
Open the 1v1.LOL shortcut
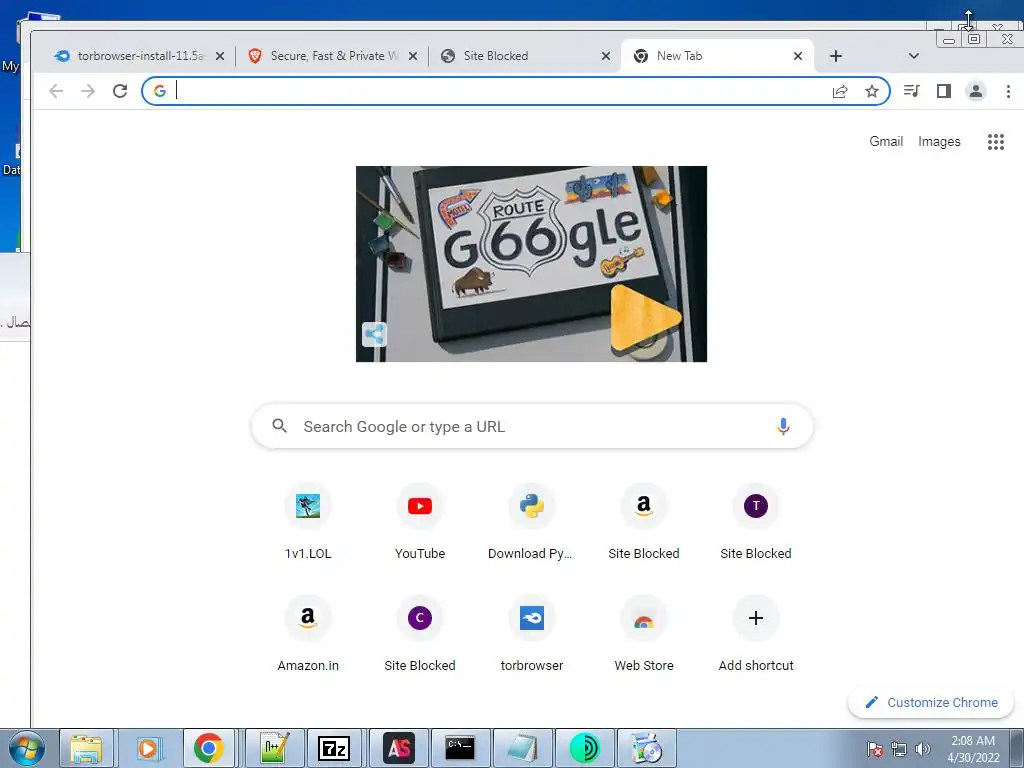tap(308, 523)
